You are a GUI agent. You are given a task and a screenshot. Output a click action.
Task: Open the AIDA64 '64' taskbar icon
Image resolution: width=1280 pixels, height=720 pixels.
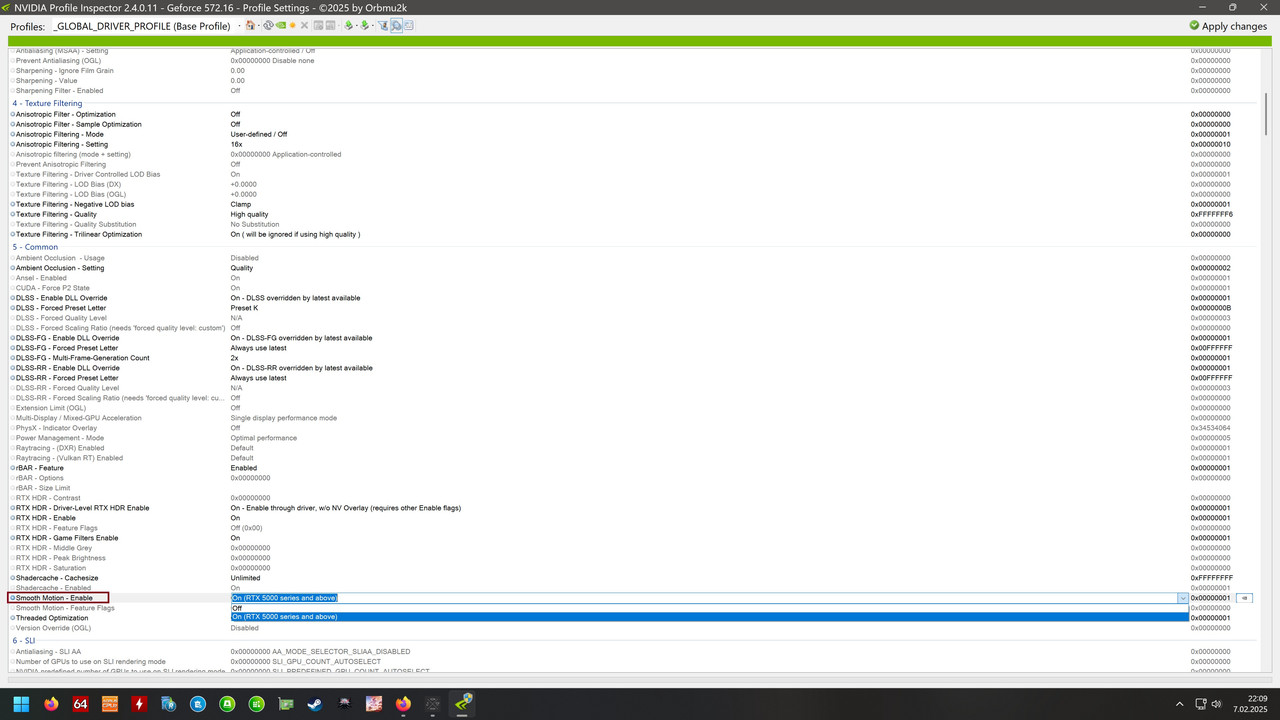point(80,704)
